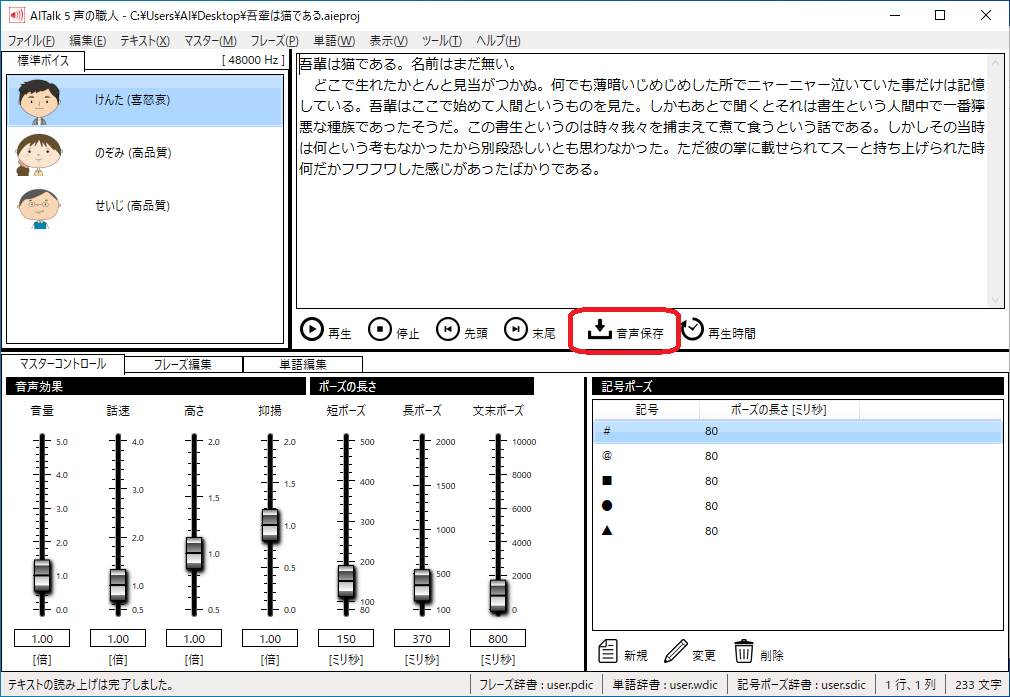Viewport: 1010px width, 697px height.
Task: Click the 再生 play icon
Action: (x=312, y=329)
